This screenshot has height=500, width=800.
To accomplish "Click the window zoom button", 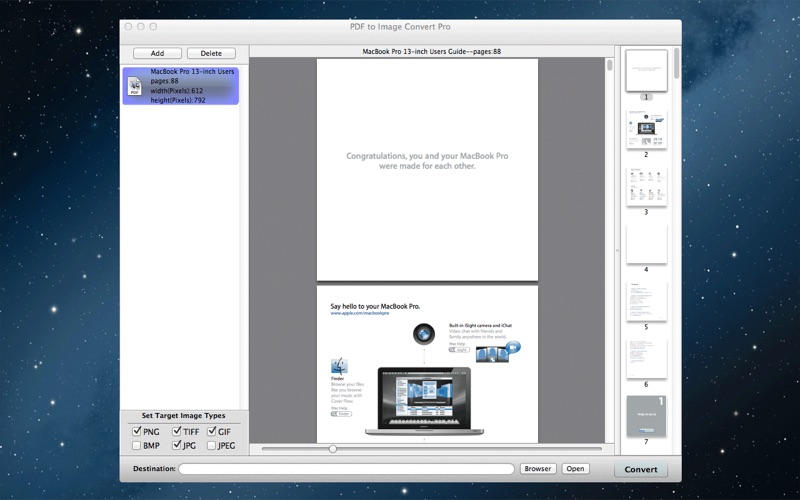I will pyautogui.click(x=153, y=27).
